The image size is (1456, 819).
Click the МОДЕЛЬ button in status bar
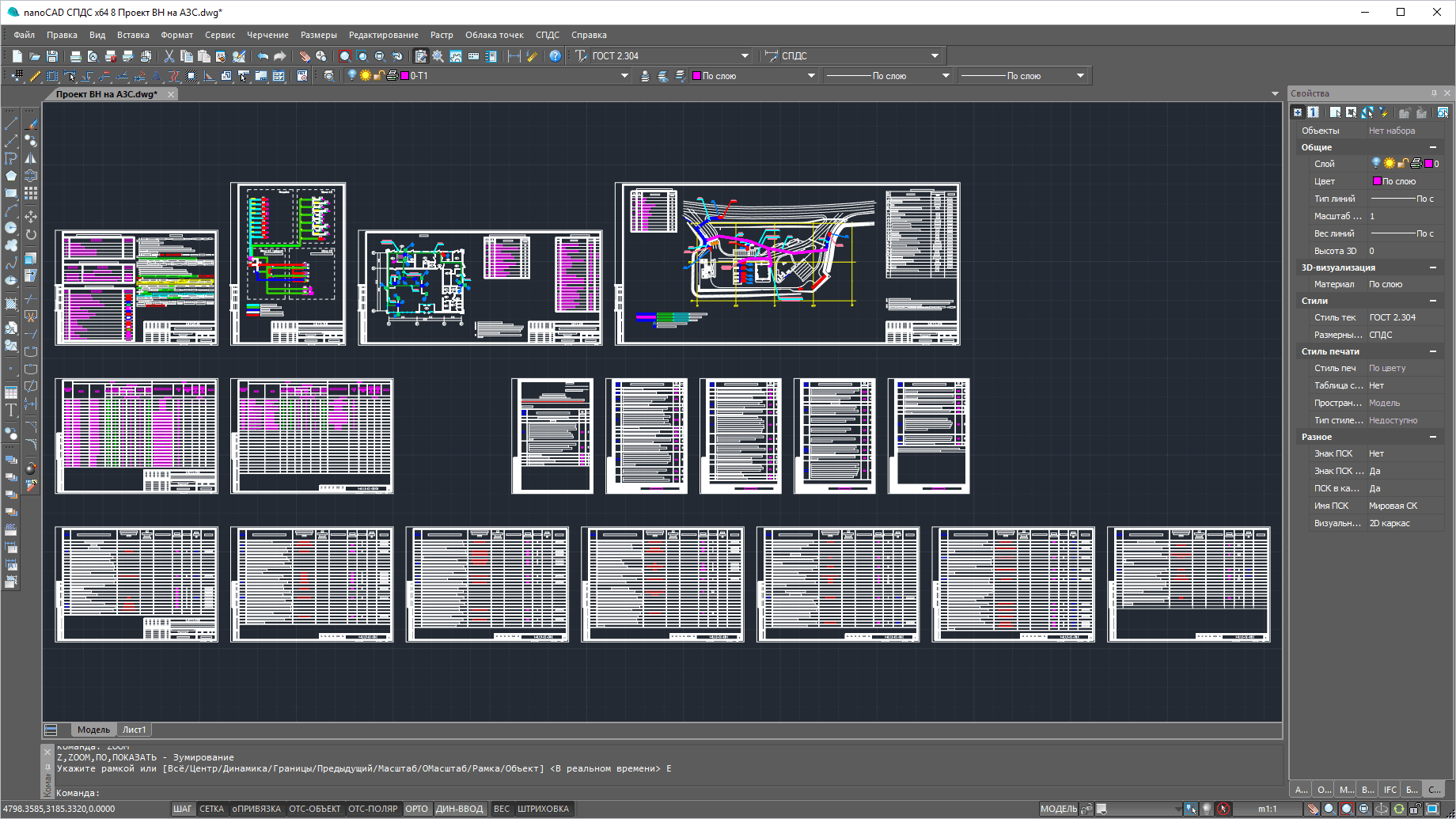pos(1058,809)
